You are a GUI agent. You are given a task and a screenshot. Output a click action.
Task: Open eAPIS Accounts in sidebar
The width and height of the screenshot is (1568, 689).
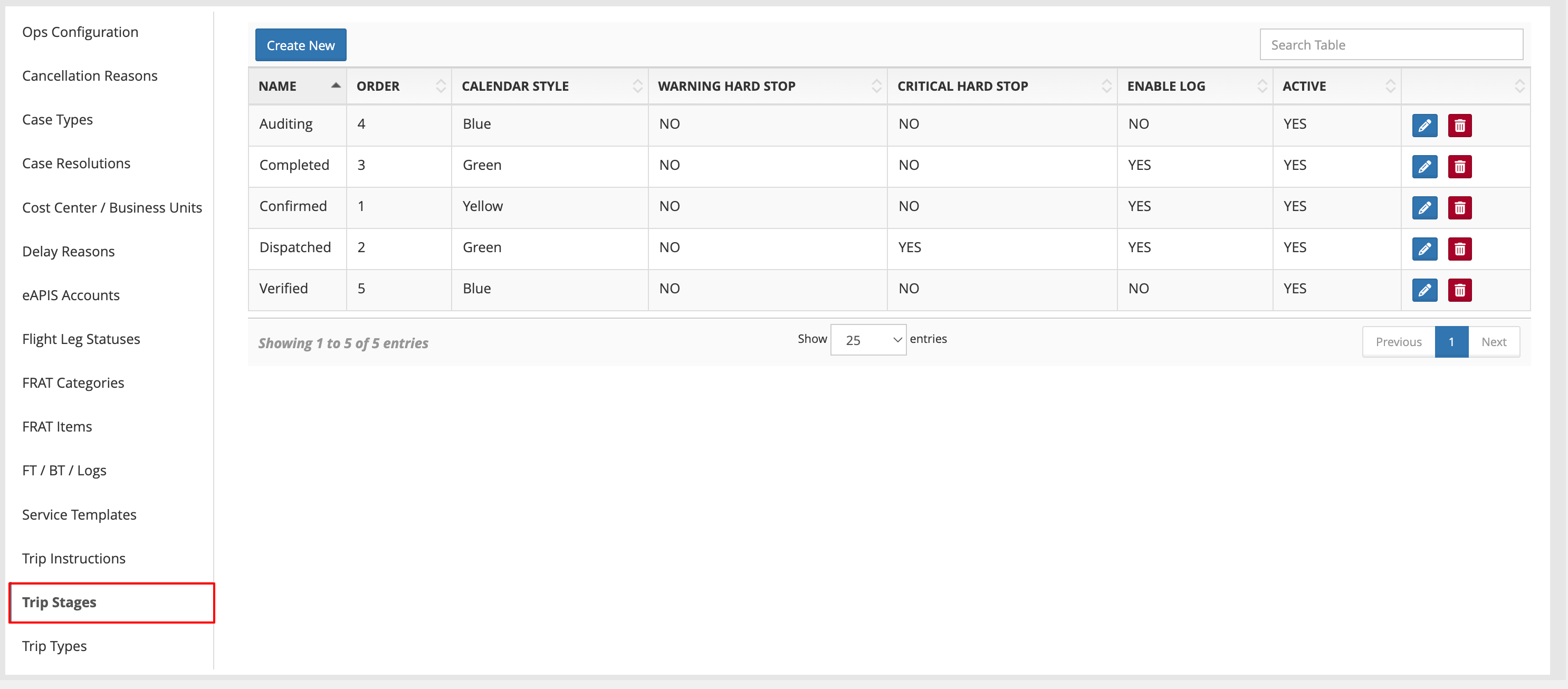[x=71, y=295]
